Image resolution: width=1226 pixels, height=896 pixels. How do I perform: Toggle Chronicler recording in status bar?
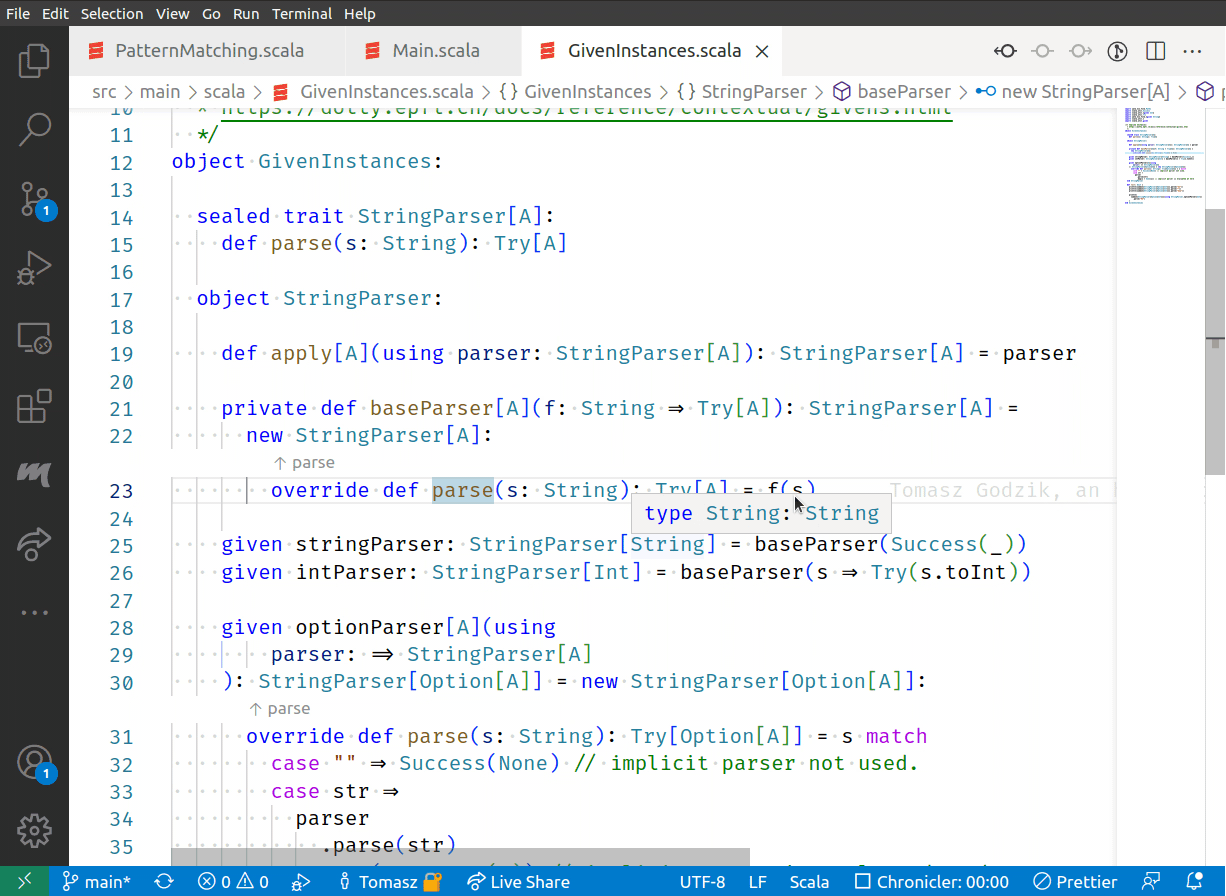(931, 881)
